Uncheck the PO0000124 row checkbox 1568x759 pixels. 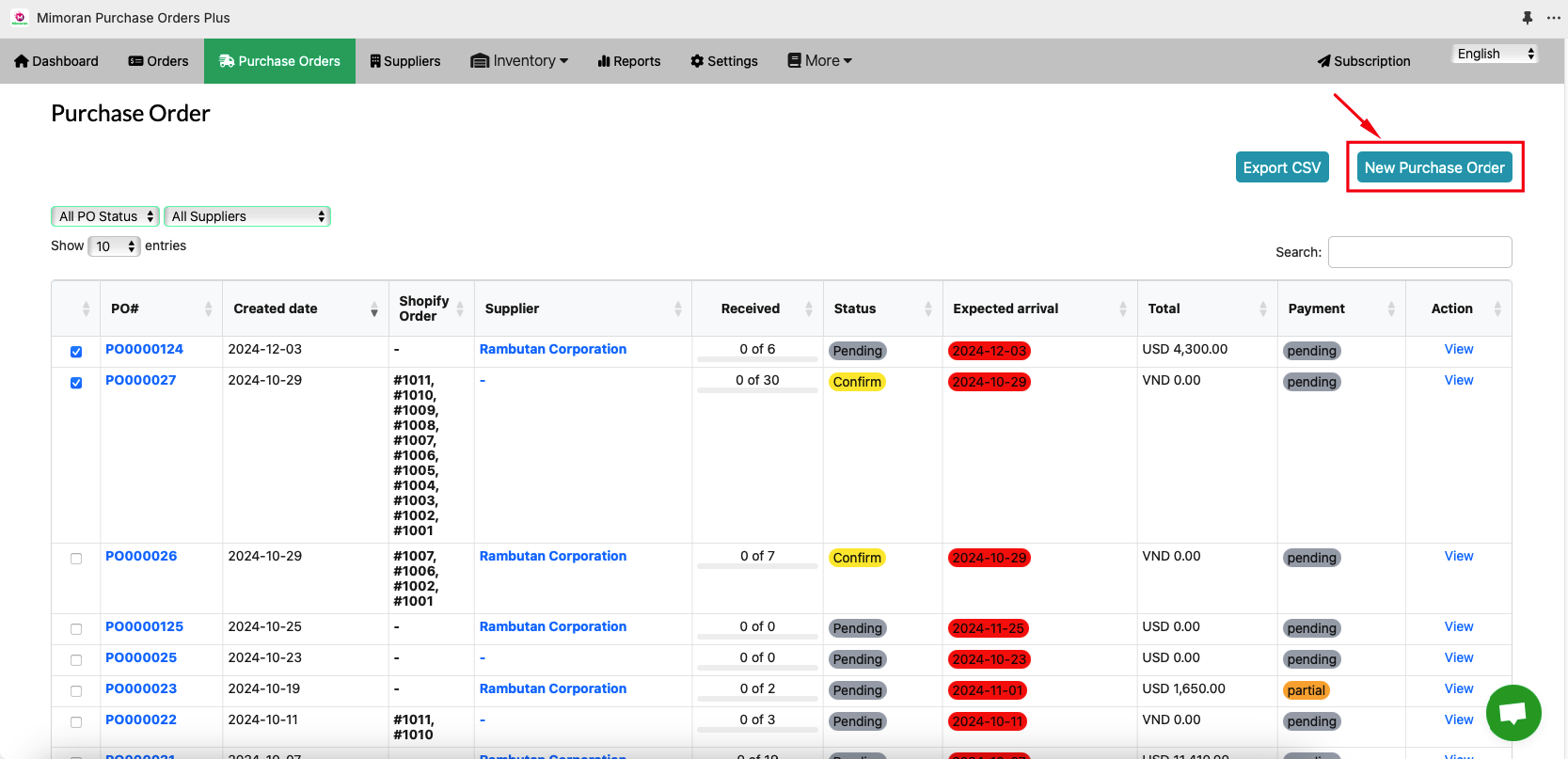76,352
